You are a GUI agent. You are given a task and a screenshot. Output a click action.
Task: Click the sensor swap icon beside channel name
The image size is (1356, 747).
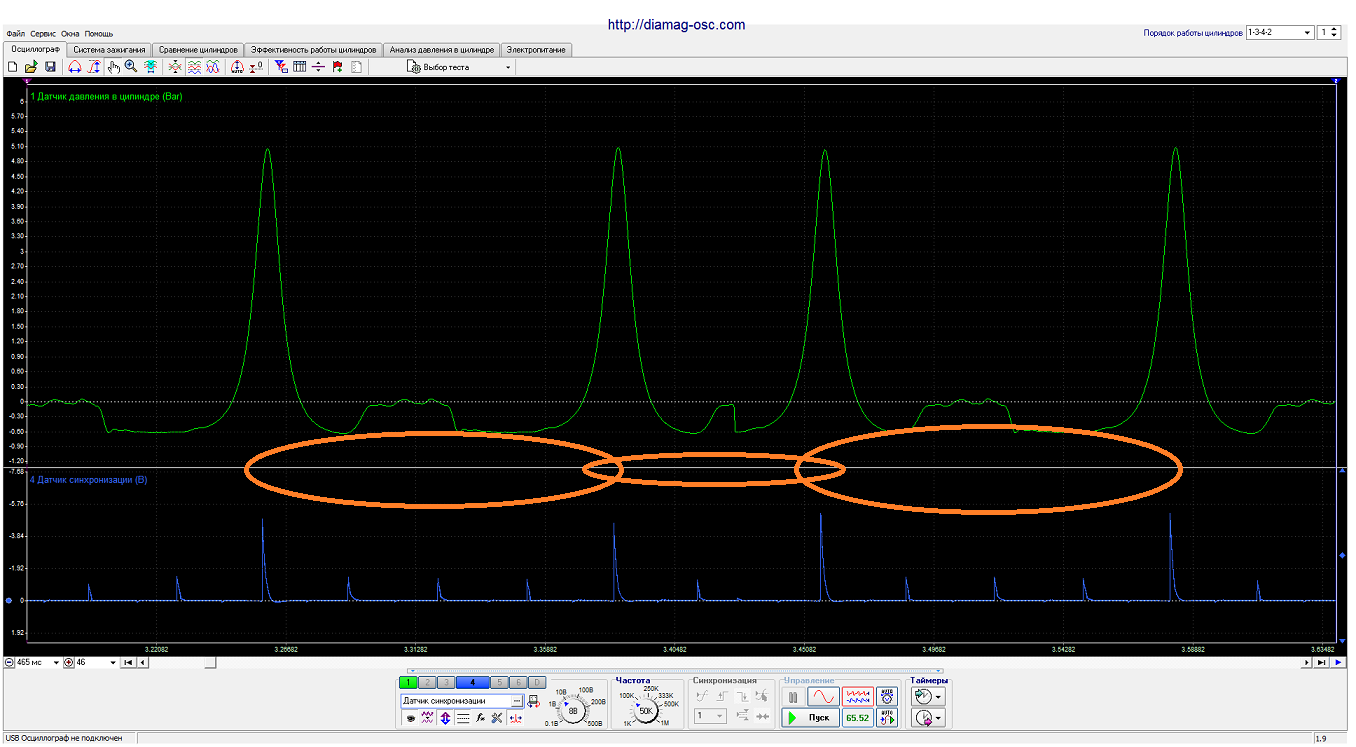(x=534, y=701)
